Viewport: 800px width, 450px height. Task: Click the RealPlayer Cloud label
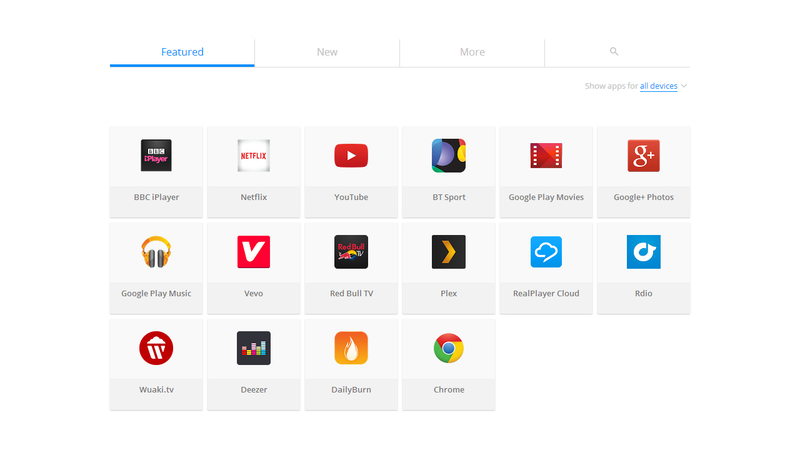click(546, 293)
